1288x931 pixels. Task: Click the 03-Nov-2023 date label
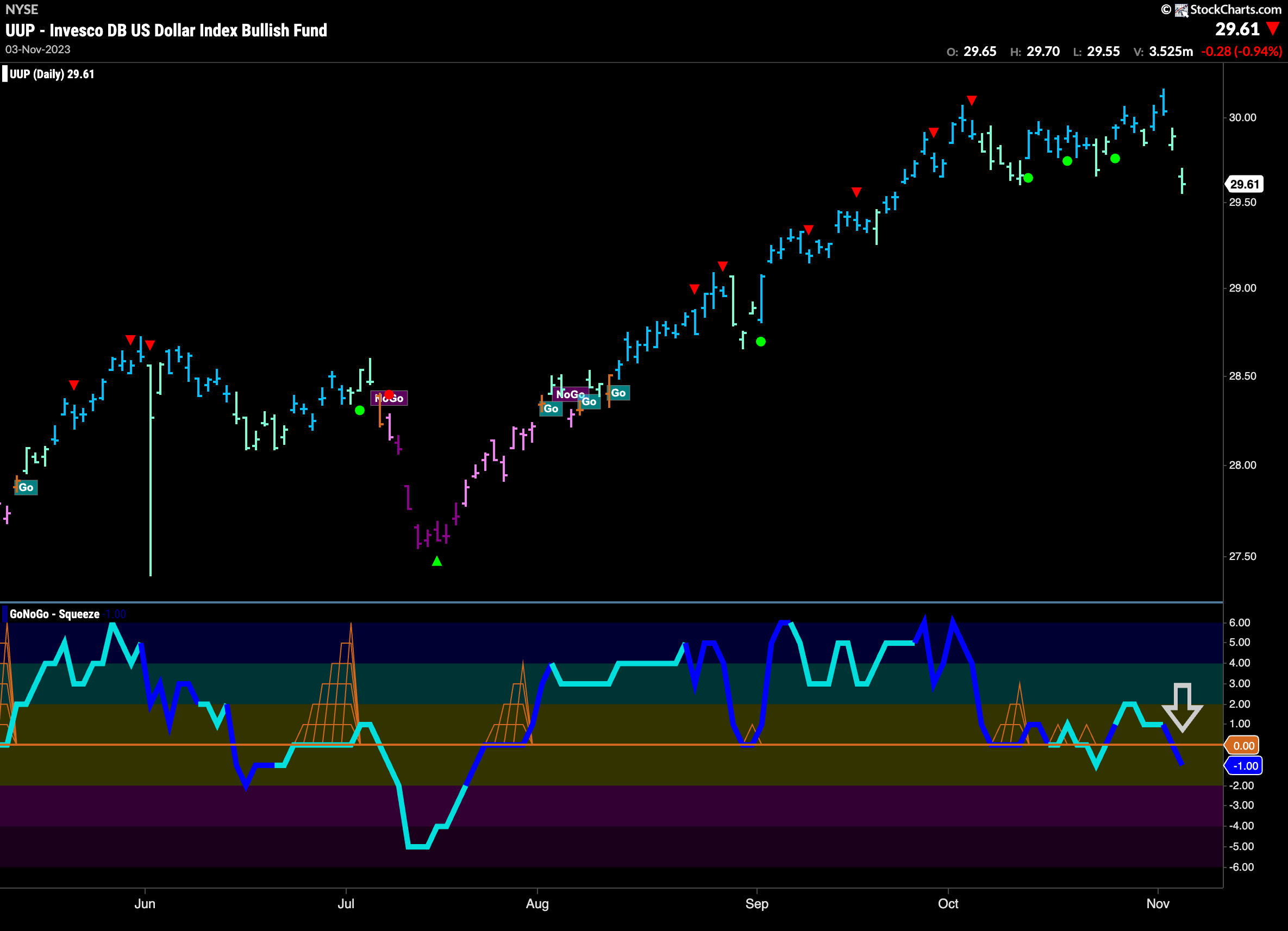[38, 49]
